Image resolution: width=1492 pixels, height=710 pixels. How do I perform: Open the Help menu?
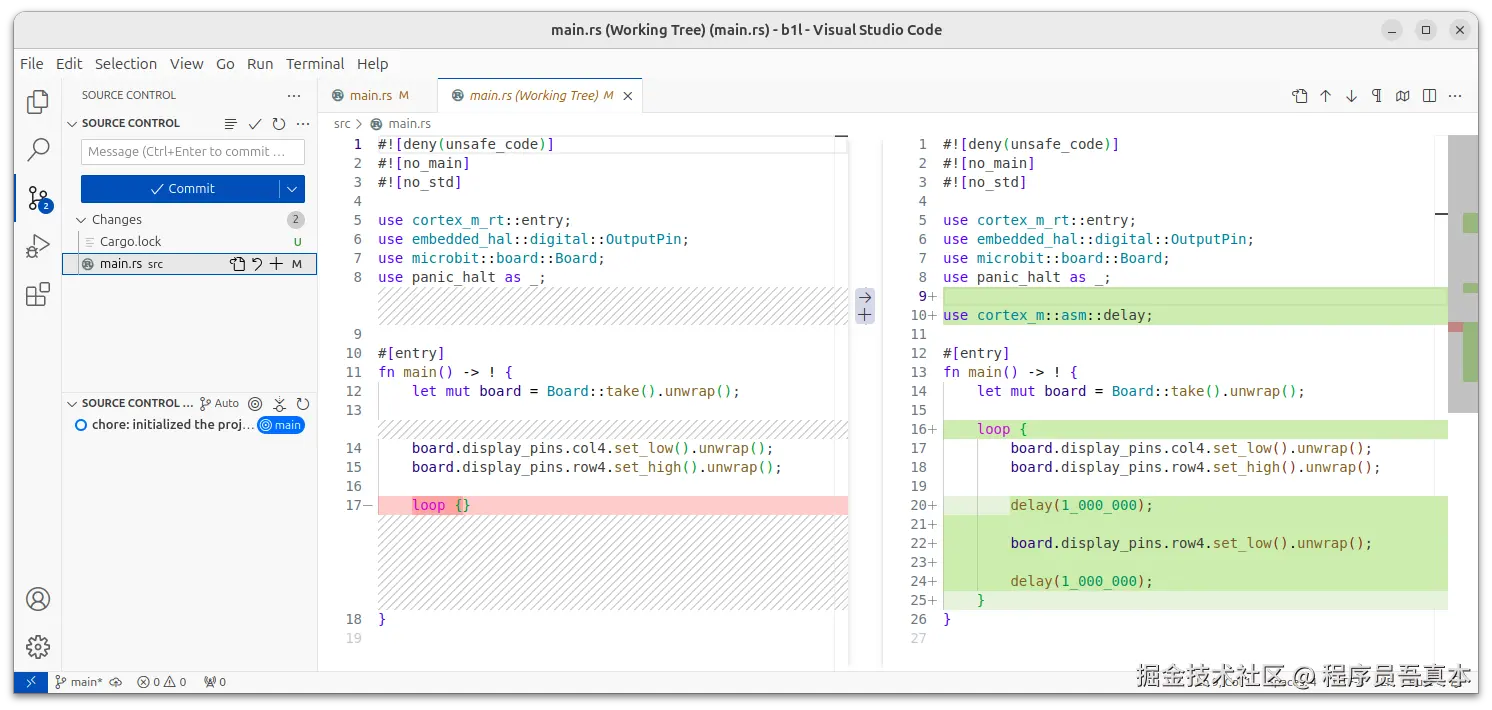(372, 64)
